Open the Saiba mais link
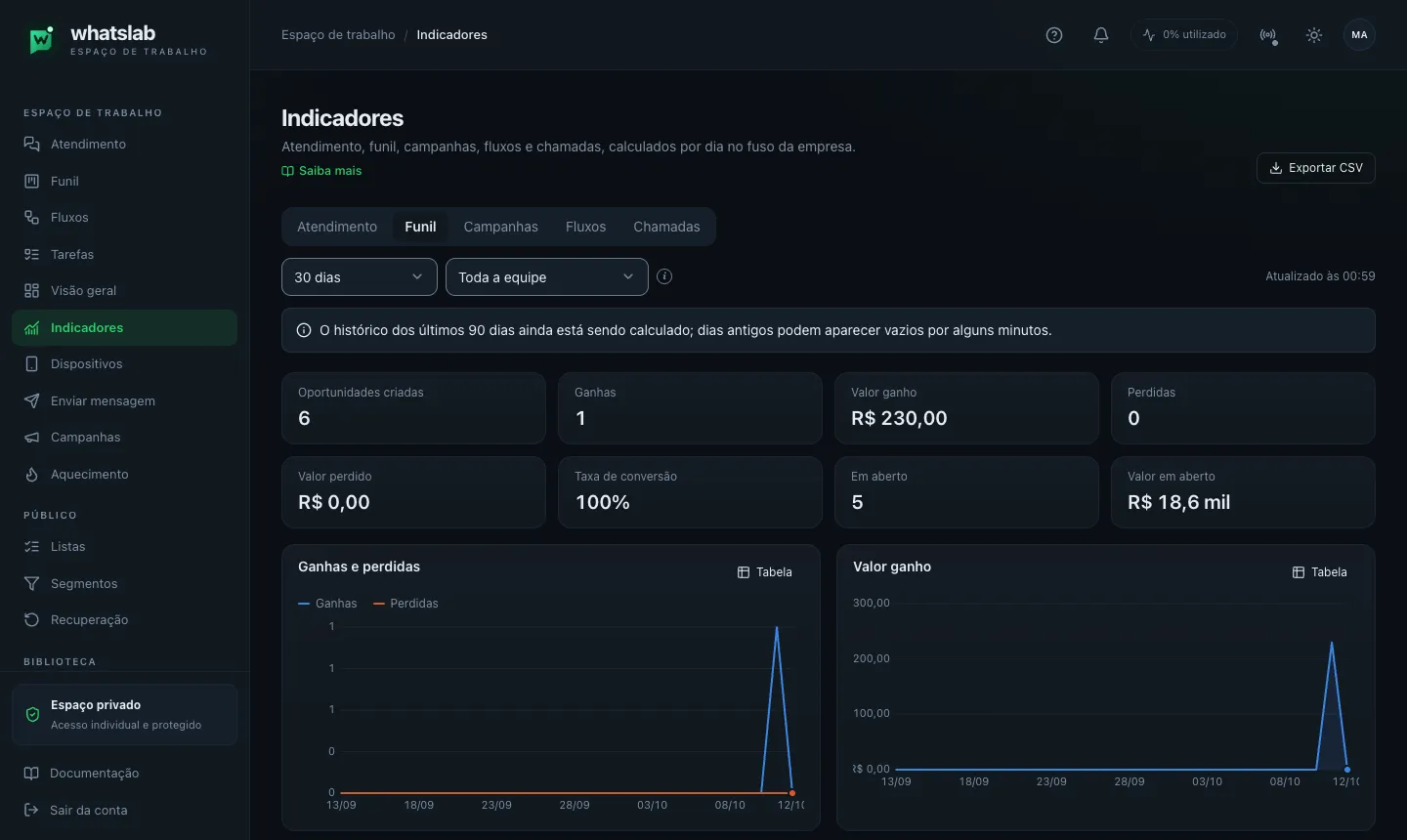Viewport: 1407px width, 840px height. click(x=321, y=171)
